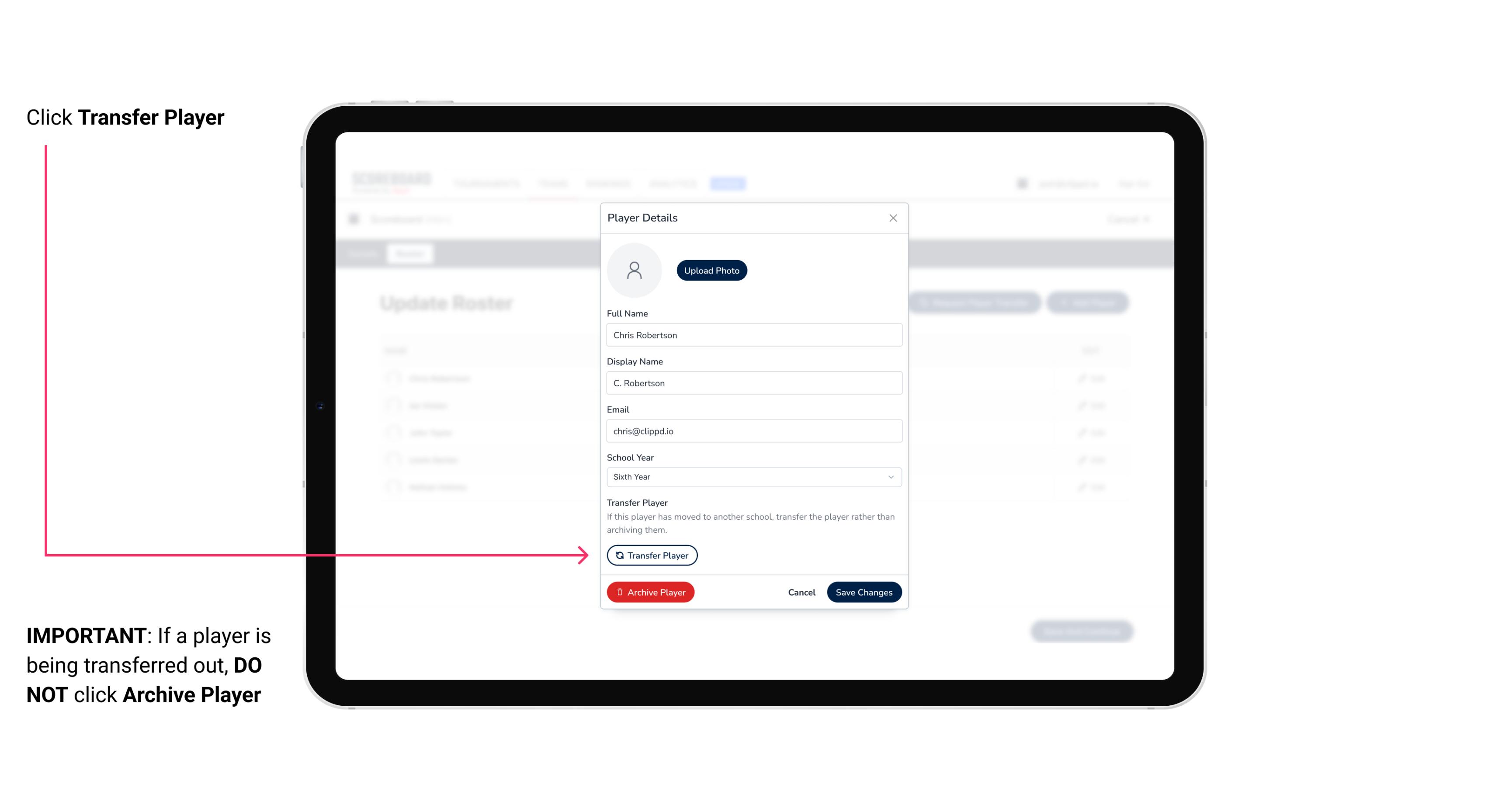The image size is (1509, 812).
Task: Click the Transfer Player icon button
Action: [651, 555]
